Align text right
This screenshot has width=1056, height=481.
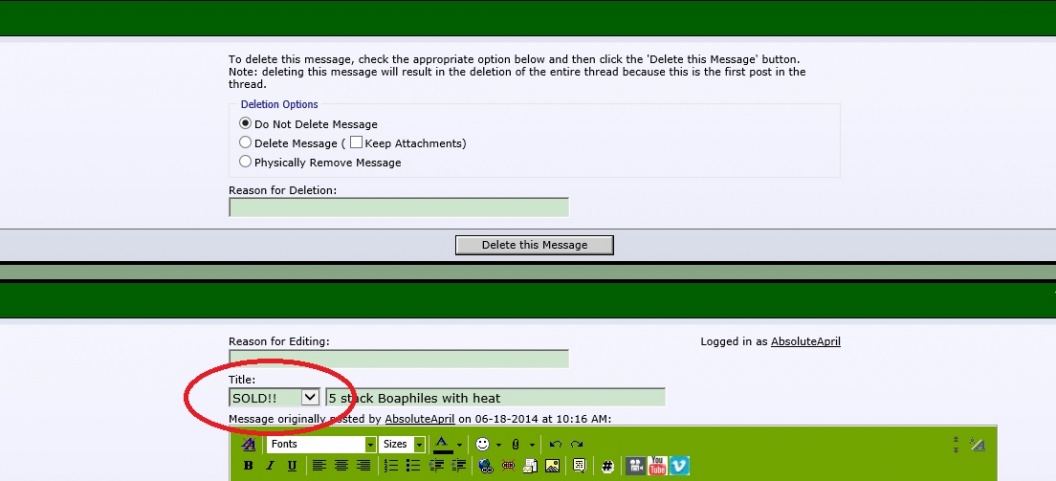[x=364, y=466]
